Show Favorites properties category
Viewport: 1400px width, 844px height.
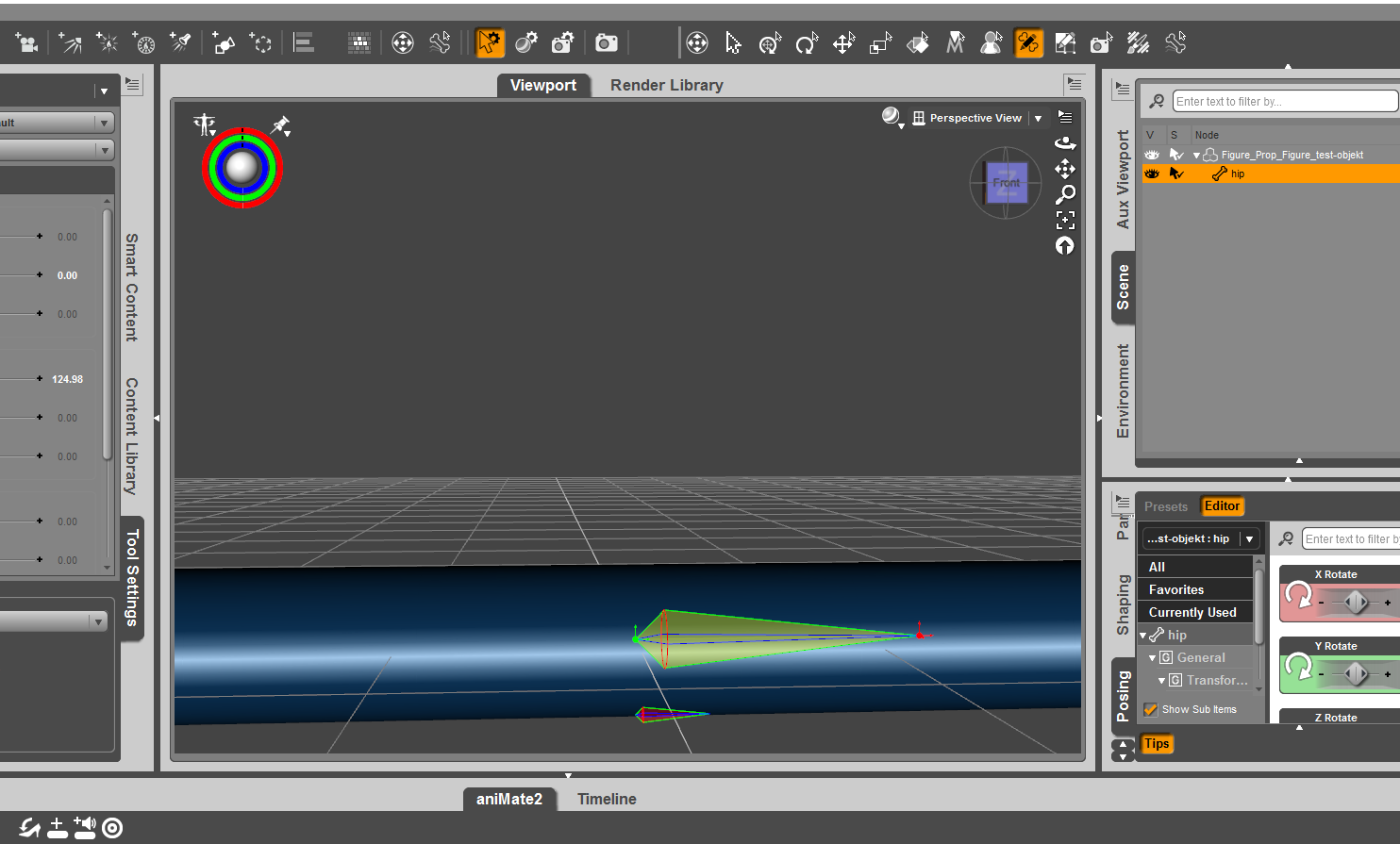1196,589
